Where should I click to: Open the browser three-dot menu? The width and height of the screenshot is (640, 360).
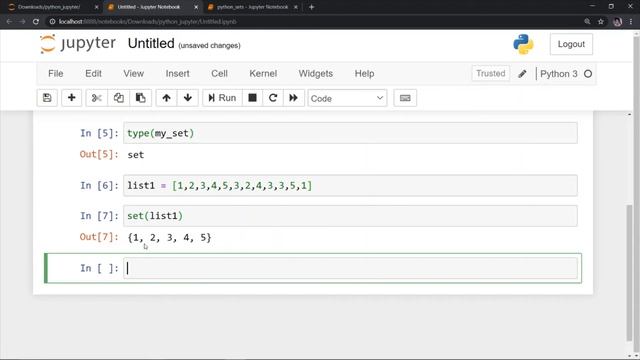pyautogui.click(x=631, y=22)
